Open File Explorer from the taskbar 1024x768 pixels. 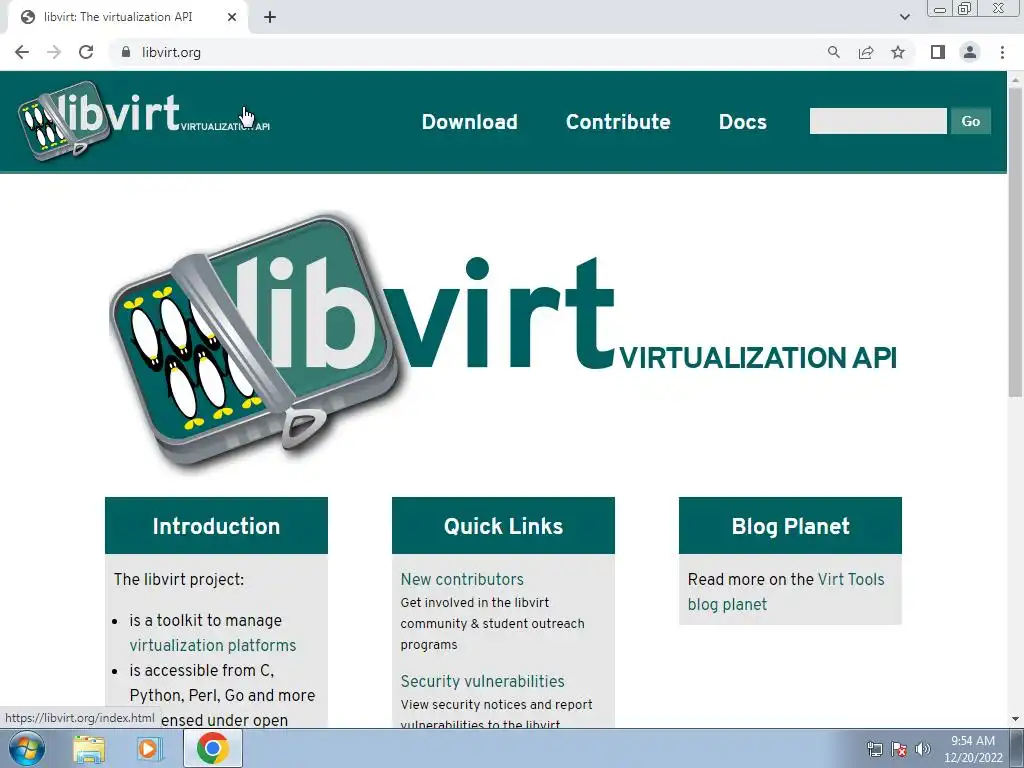click(89, 748)
